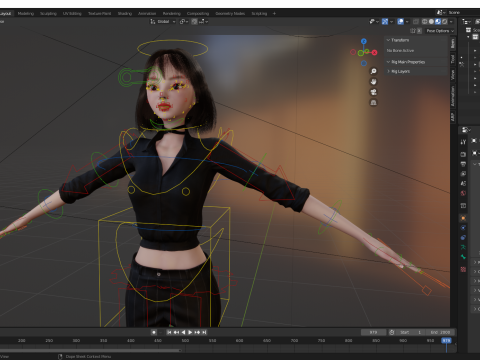Click the timeline horizontal scrollbar
480x360 pixels.
(x=90, y=350)
